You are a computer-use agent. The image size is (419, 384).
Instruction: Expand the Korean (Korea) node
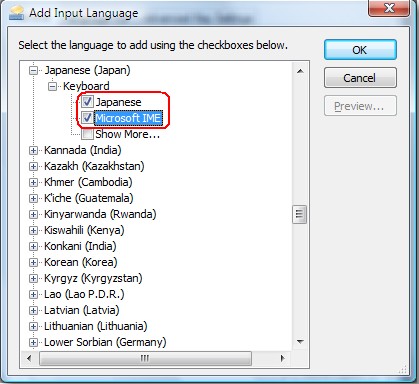(x=33, y=262)
